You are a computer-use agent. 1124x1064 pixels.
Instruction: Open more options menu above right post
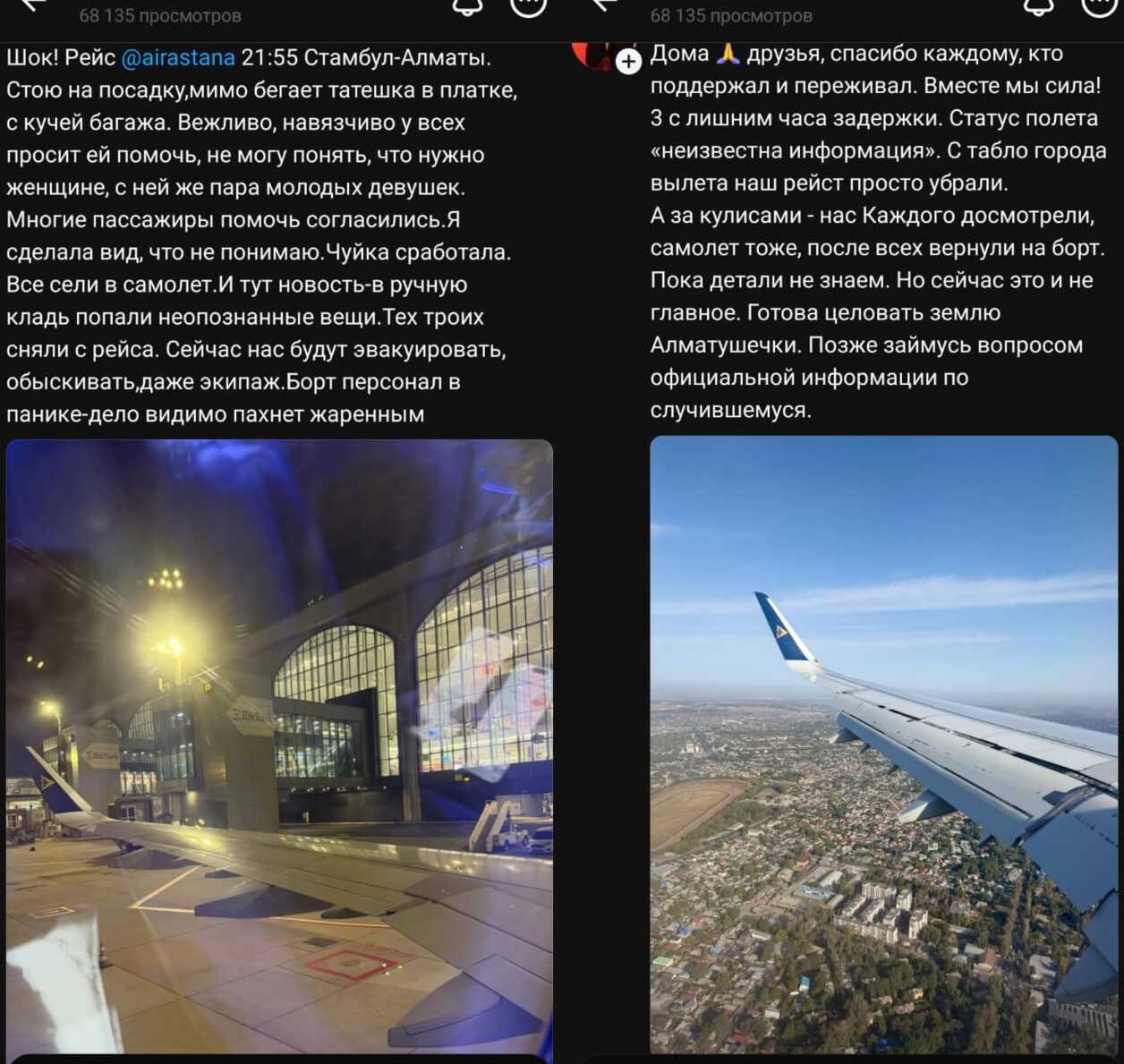point(1100,6)
